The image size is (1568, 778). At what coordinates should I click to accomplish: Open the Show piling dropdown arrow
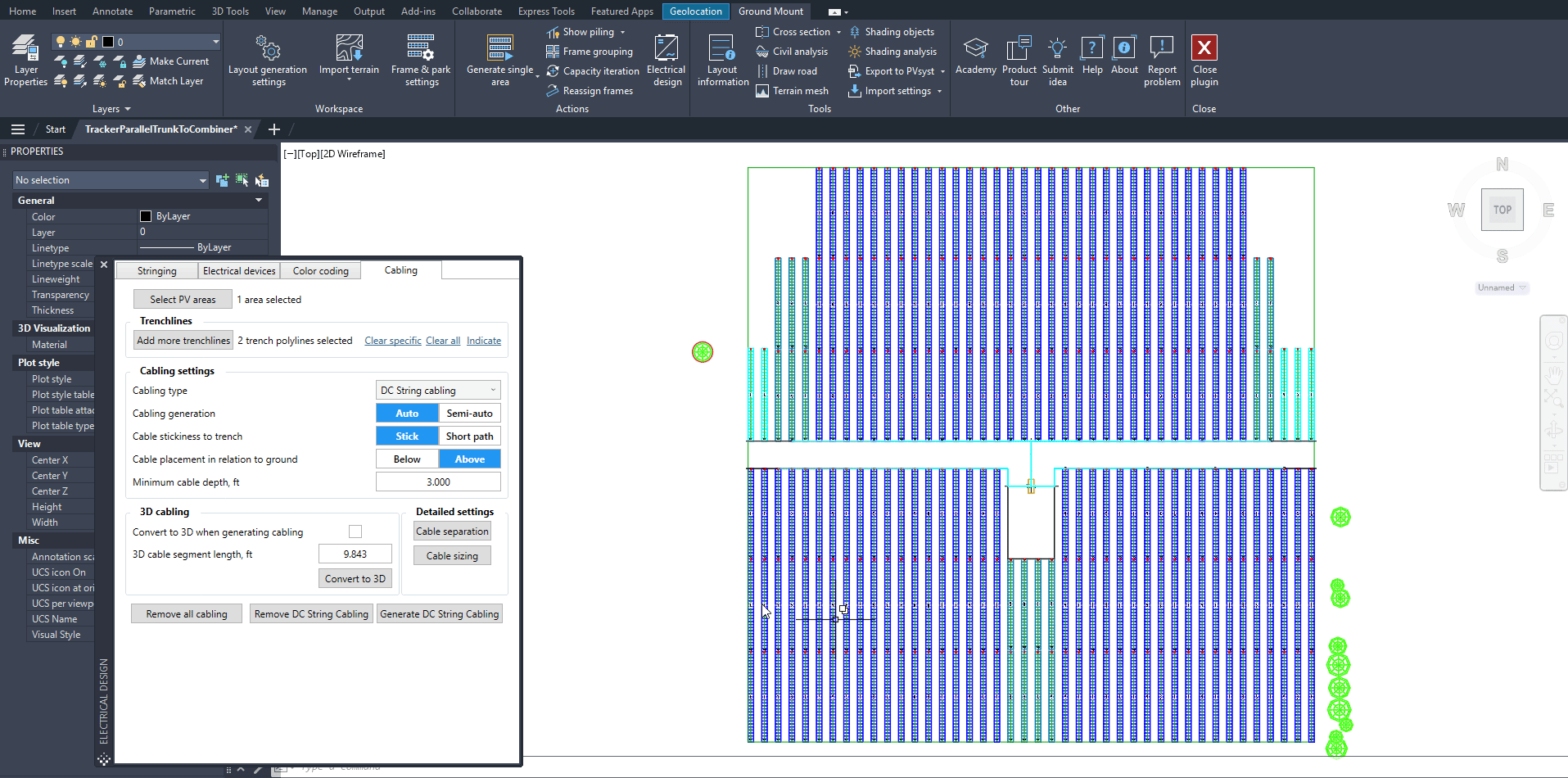pos(622,33)
